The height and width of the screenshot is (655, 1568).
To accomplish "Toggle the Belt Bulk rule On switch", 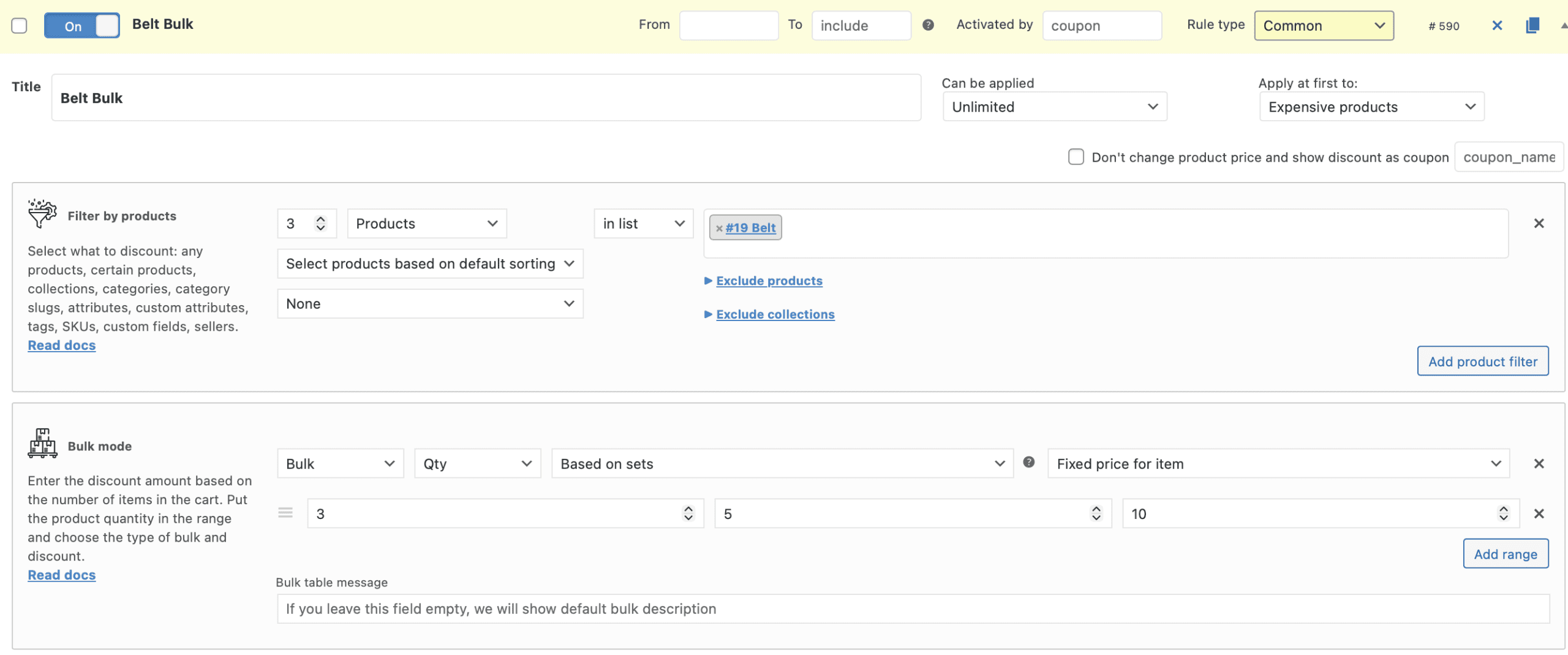I will click(82, 26).
